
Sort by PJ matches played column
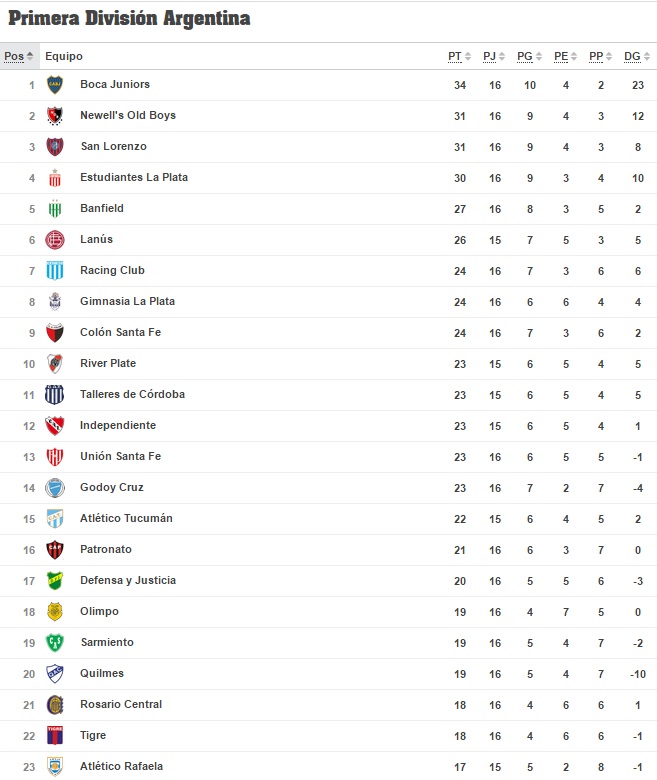tap(493, 56)
